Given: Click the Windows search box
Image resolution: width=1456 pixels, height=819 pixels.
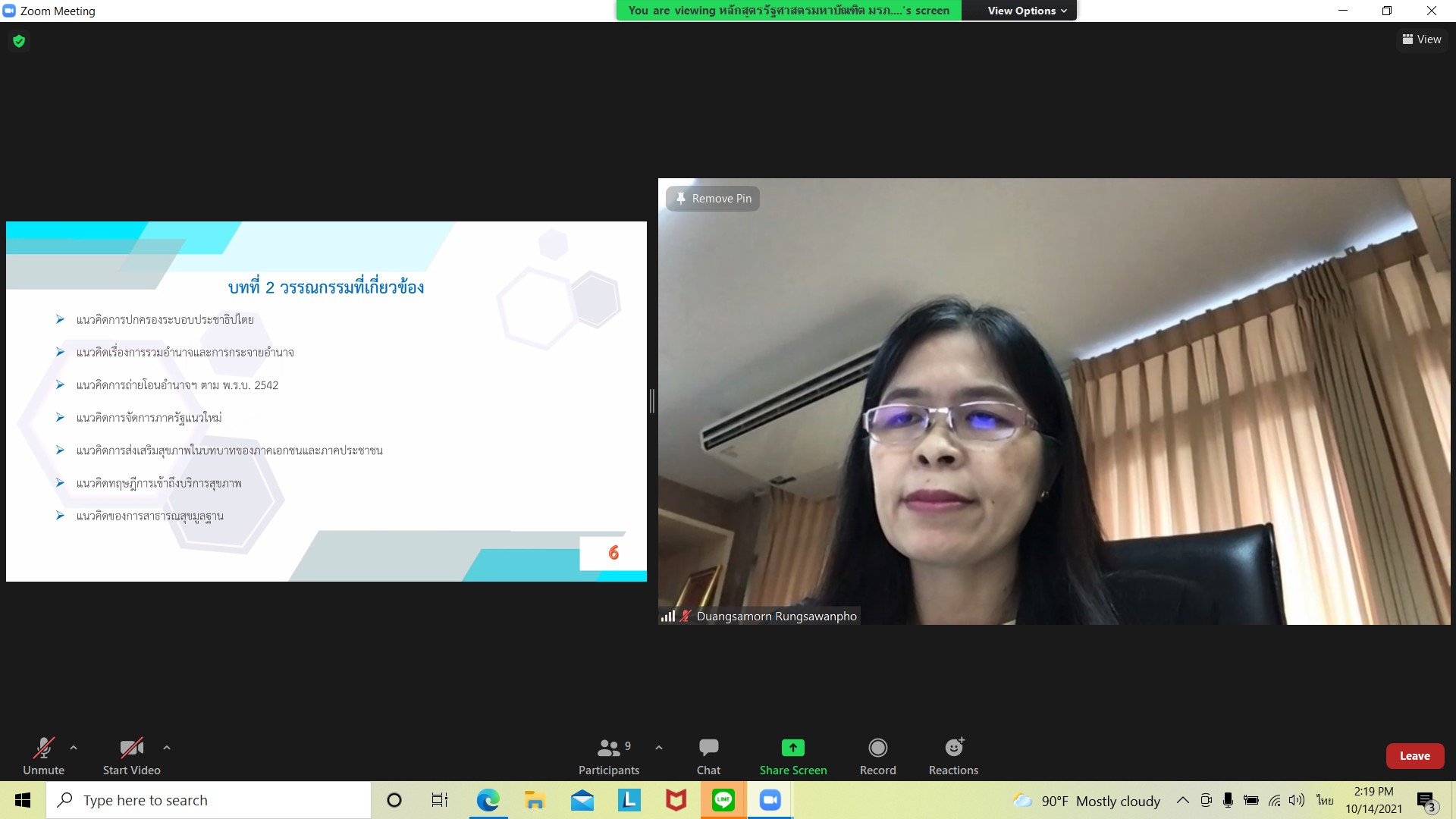Looking at the screenshot, I should tap(209, 800).
